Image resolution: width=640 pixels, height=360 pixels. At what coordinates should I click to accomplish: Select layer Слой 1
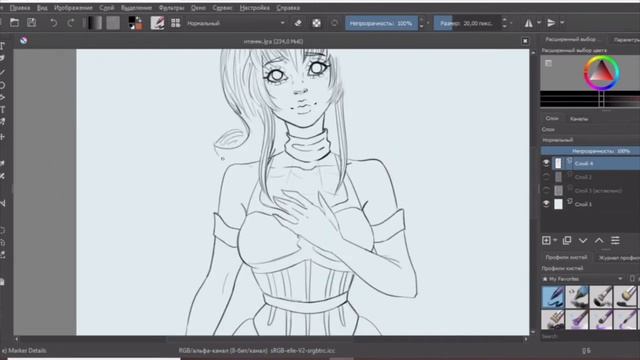[x=596, y=204]
